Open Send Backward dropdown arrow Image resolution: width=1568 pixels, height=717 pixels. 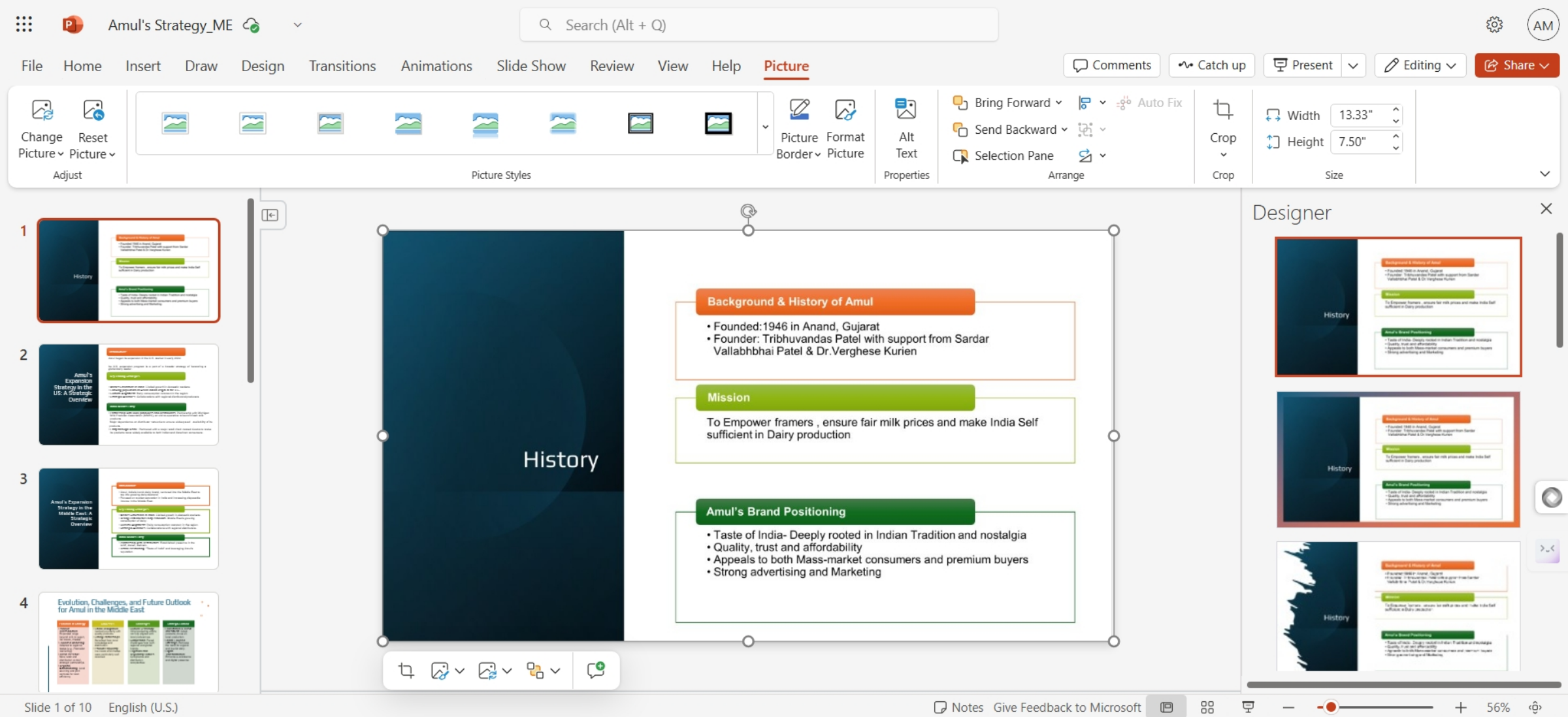[1064, 129]
